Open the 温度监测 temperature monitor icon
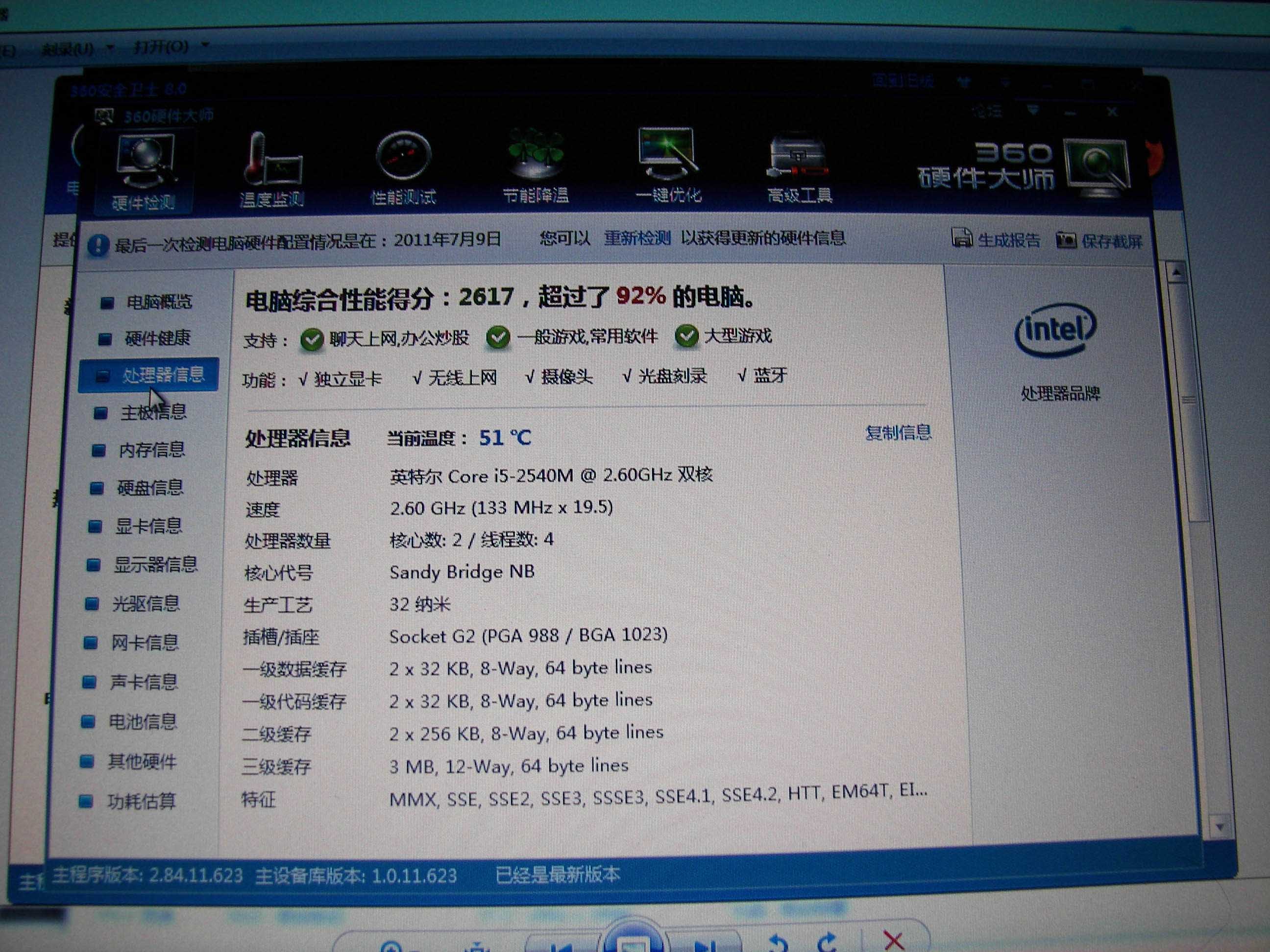Screen dimensions: 1270x952 [271, 170]
